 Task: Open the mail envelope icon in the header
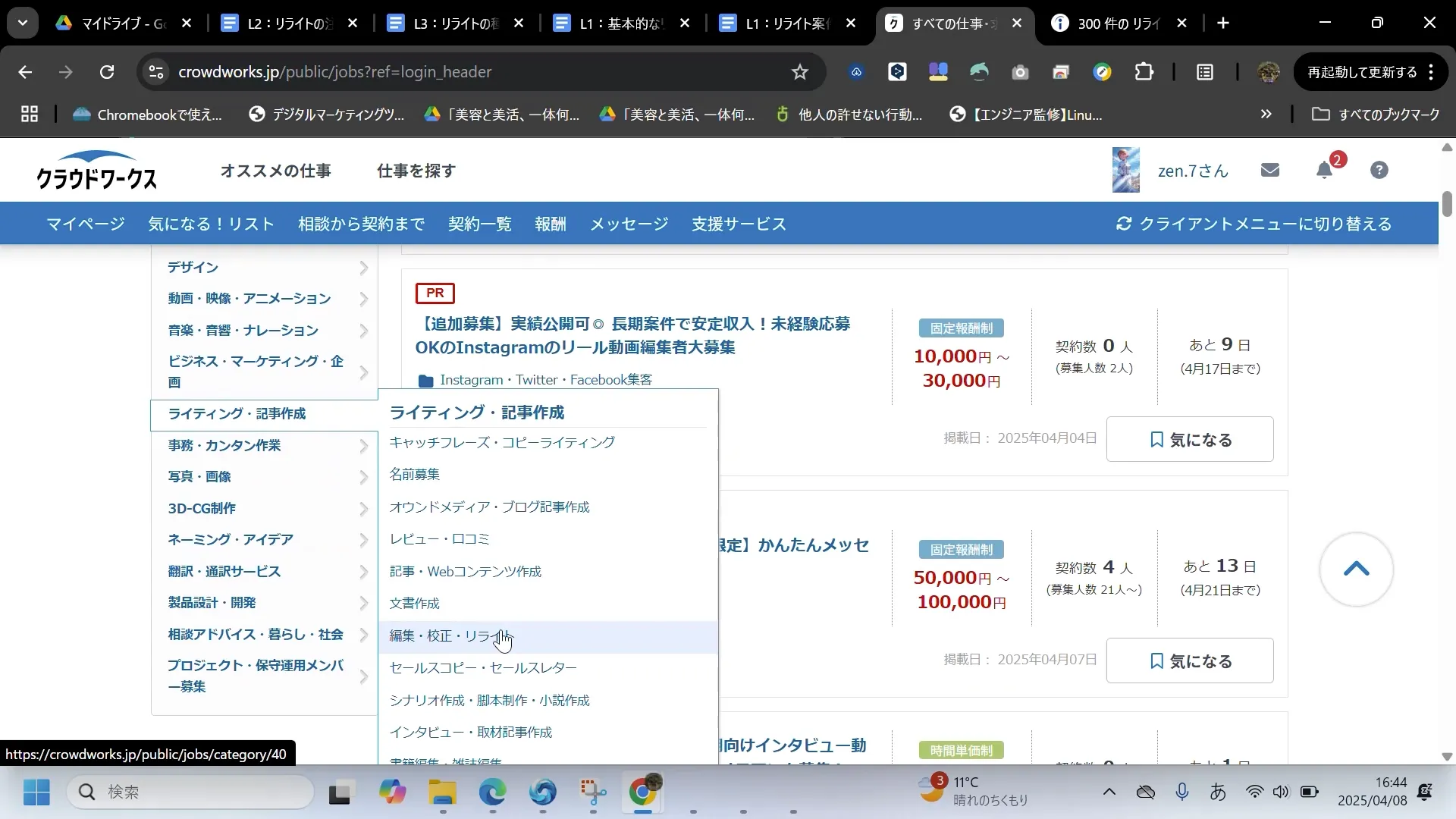[1269, 169]
